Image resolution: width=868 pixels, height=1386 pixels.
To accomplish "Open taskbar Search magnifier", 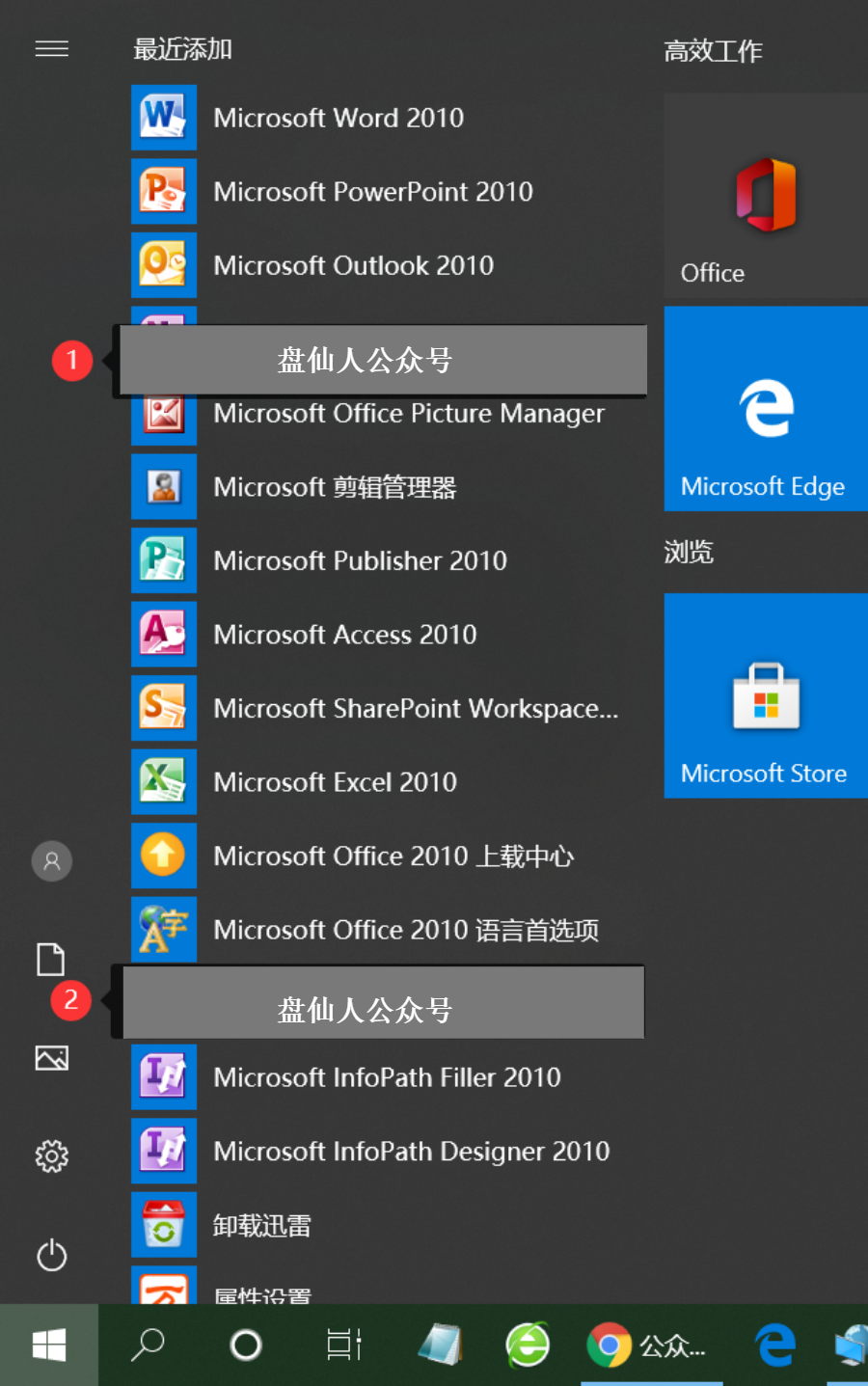I will (x=148, y=1345).
